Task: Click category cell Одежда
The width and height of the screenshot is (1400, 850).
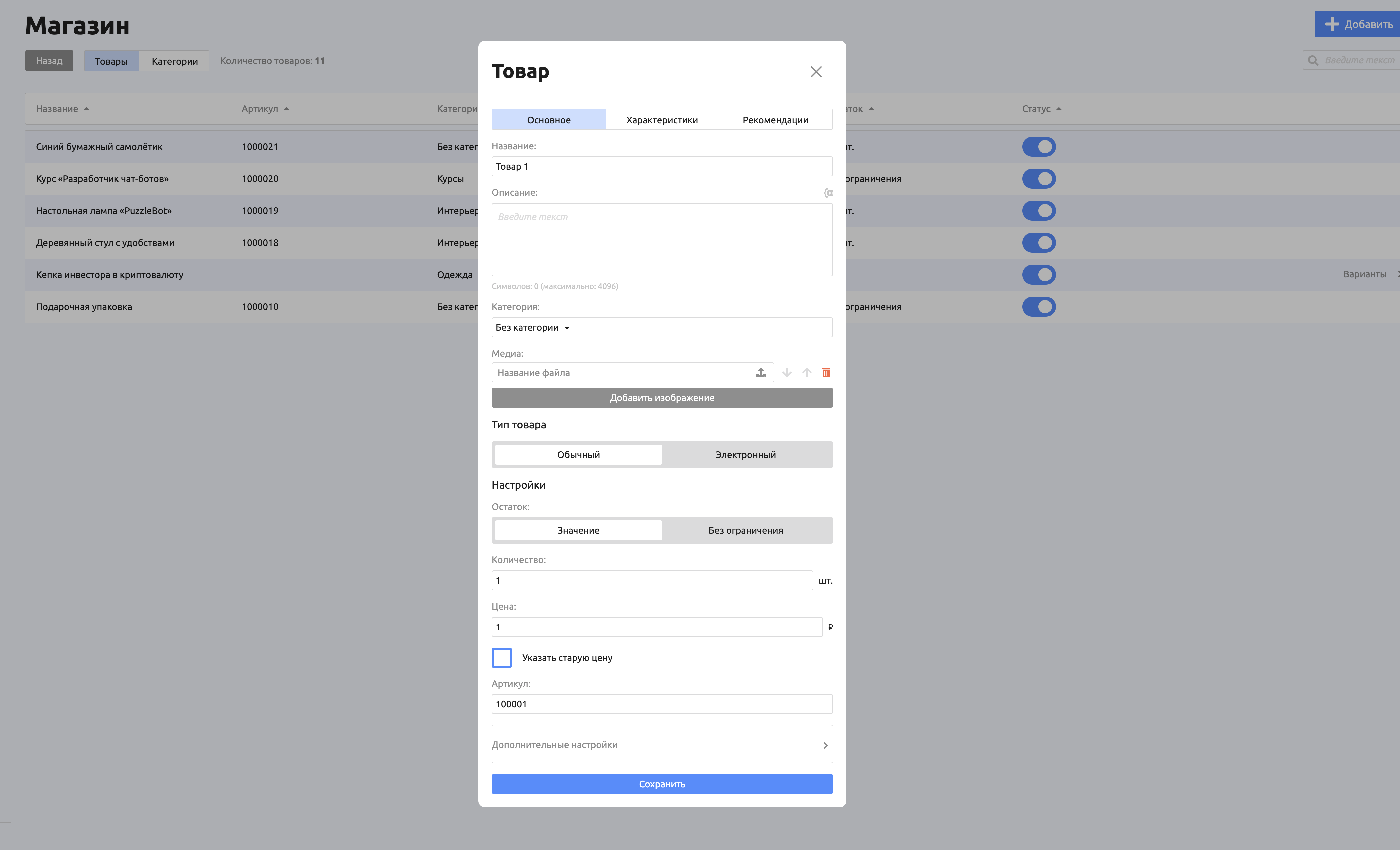Action: pos(454,275)
